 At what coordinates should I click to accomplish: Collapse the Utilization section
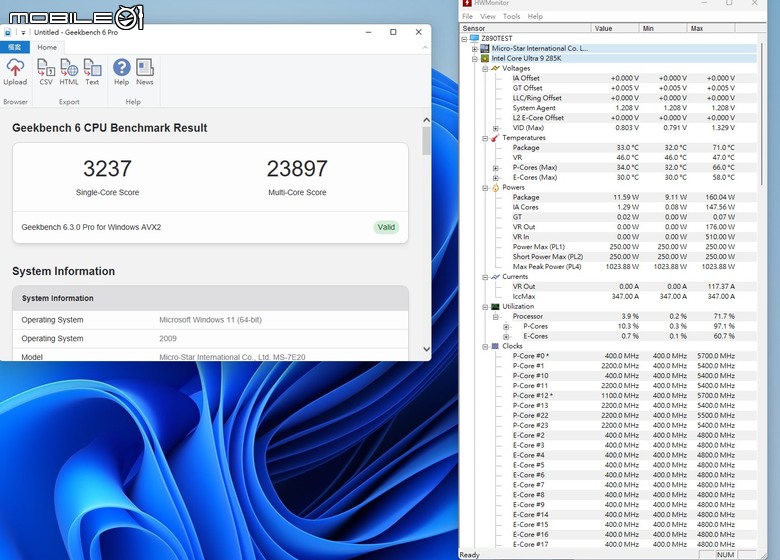[485, 307]
